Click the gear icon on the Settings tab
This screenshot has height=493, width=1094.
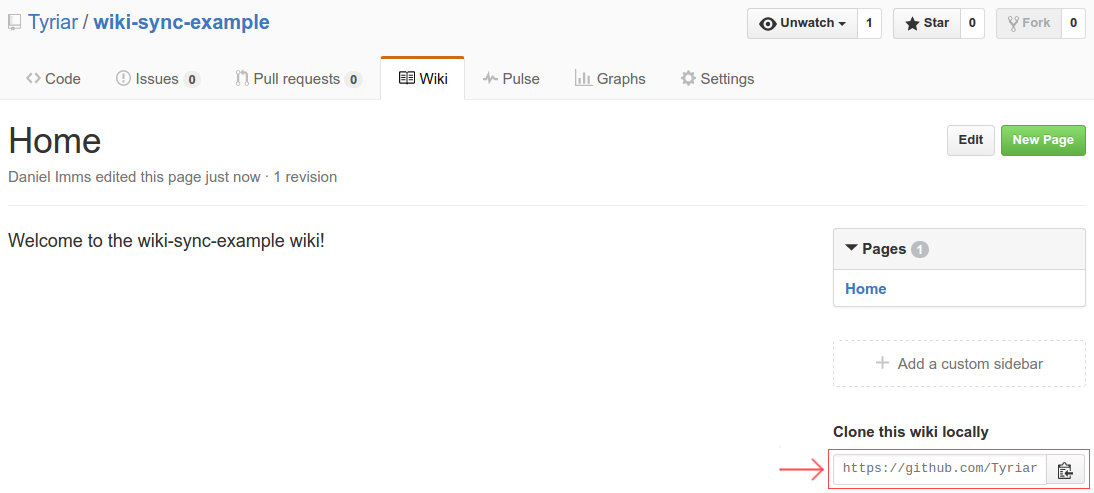click(688, 78)
